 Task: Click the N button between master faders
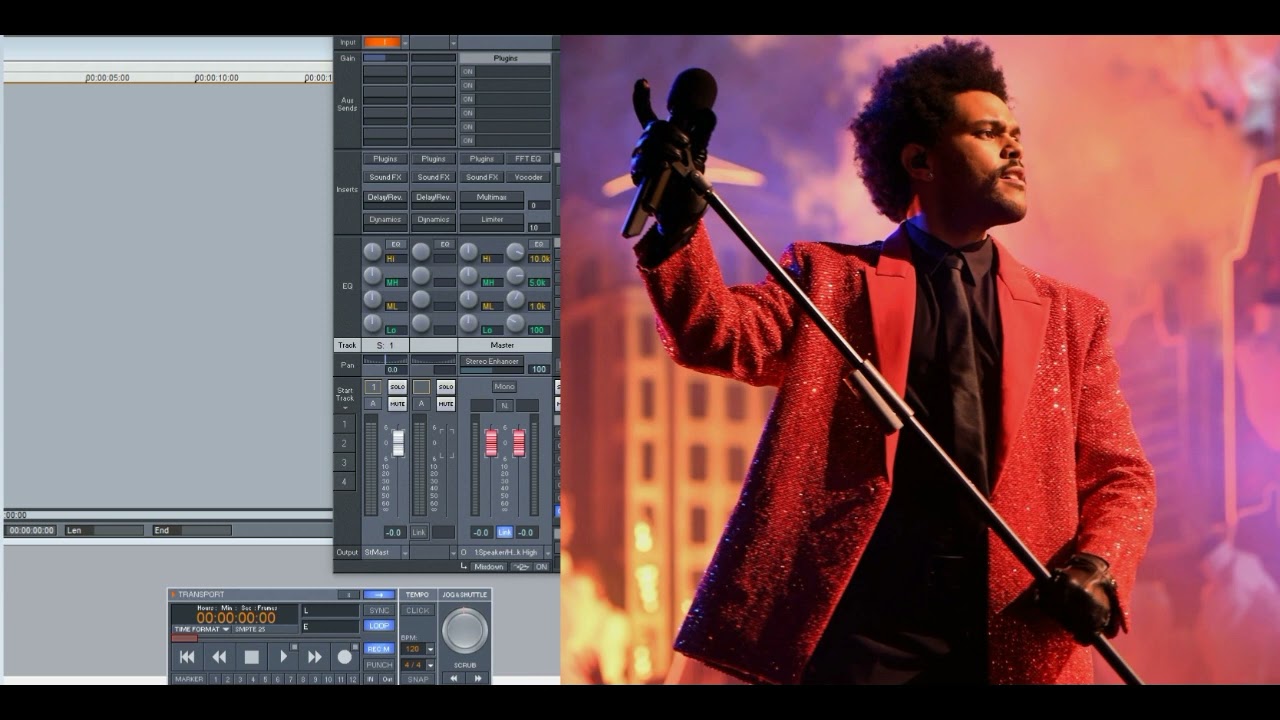click(x=505, y=405)
